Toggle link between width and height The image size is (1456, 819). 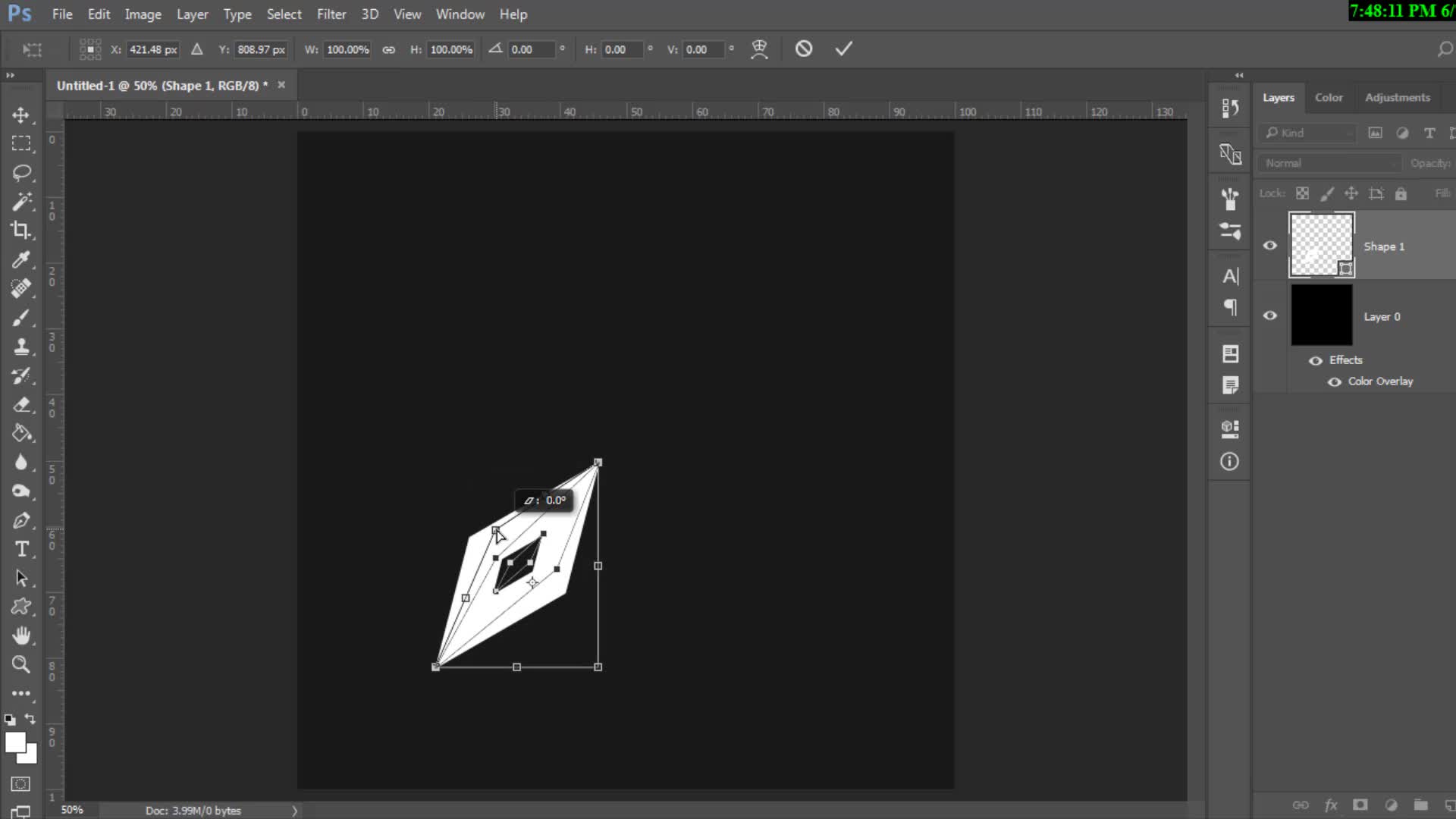tap(388, 50)
